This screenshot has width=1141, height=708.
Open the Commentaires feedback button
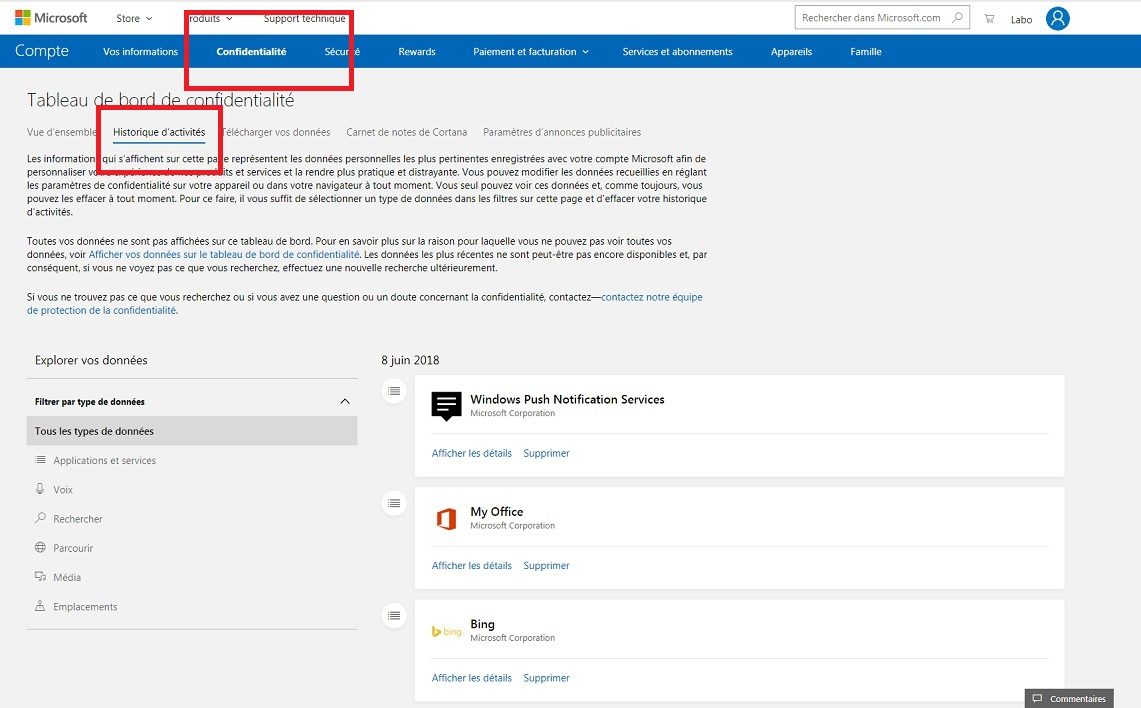point(1069,699)
